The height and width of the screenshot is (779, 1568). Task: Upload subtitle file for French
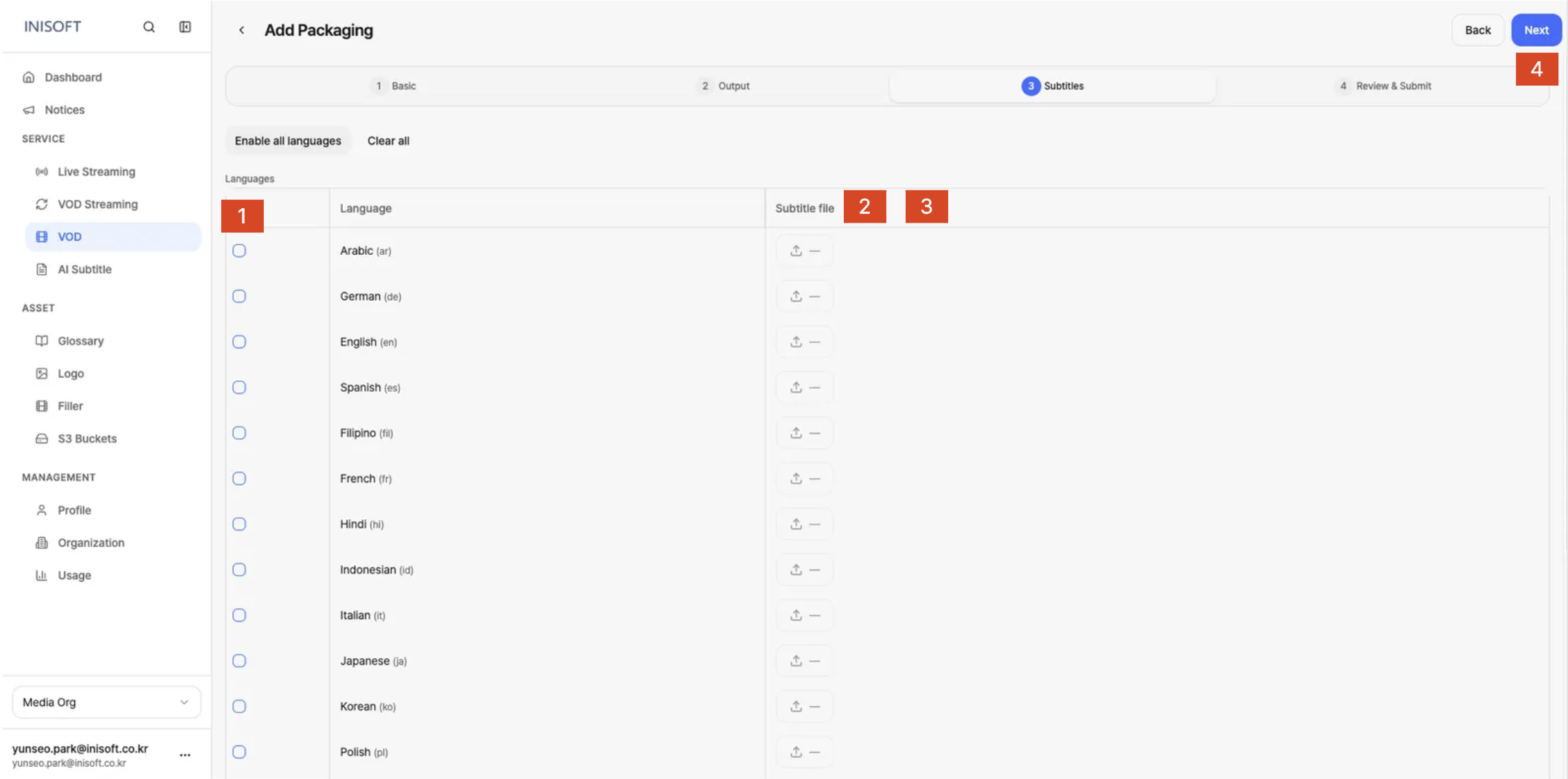pyautogui.click(x=805, y=478)
